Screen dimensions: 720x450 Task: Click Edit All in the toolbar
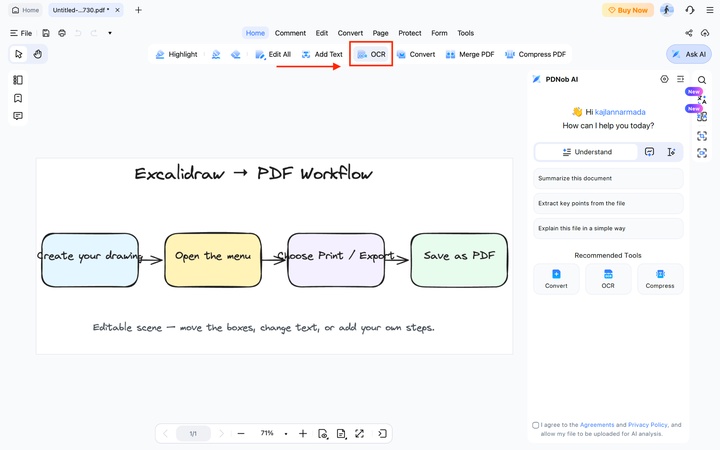273,54
